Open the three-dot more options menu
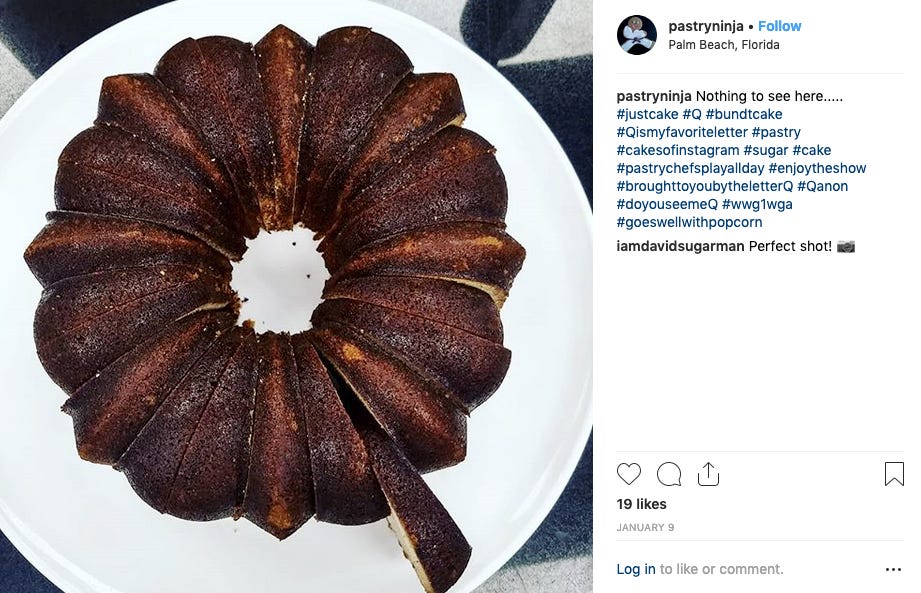This screenshot has width=921, height=593. tap(893, 570)
